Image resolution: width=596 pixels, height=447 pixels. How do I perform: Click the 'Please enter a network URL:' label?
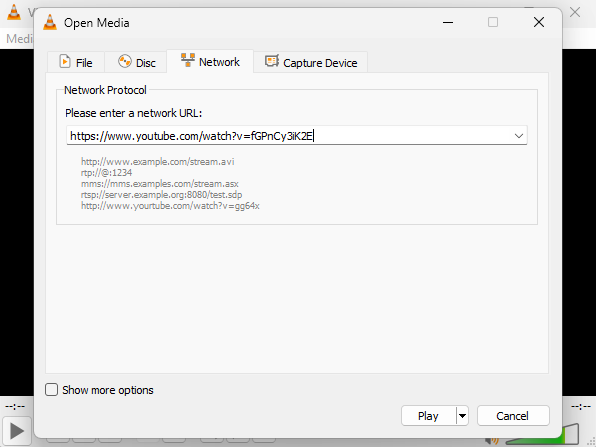(133, 113)
